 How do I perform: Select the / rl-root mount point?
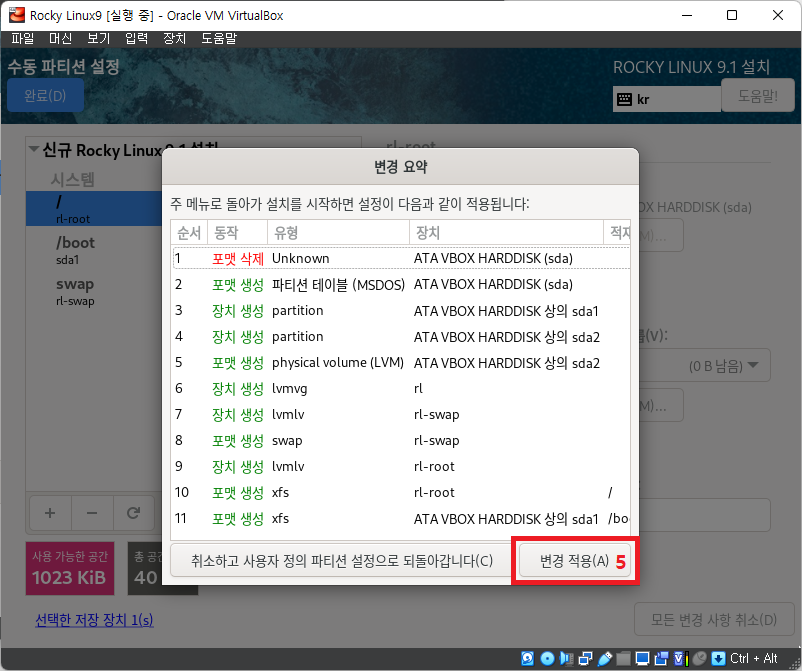(x=94, y=209)
